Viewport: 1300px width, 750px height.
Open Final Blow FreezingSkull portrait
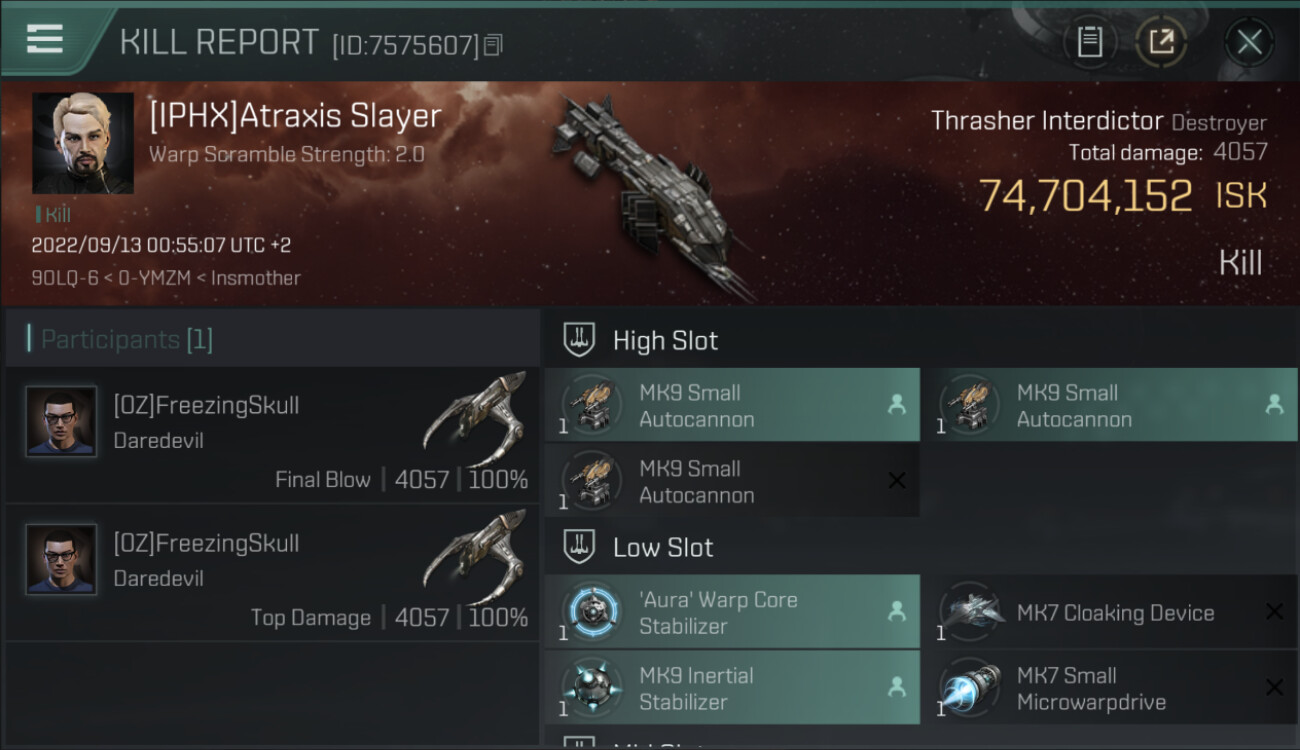pos(62,421)
